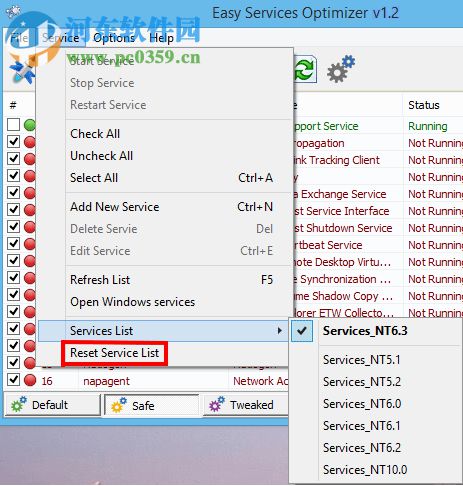Uncheck the checkbox beside the Shutdown Service row

click(x=14, y=227)
